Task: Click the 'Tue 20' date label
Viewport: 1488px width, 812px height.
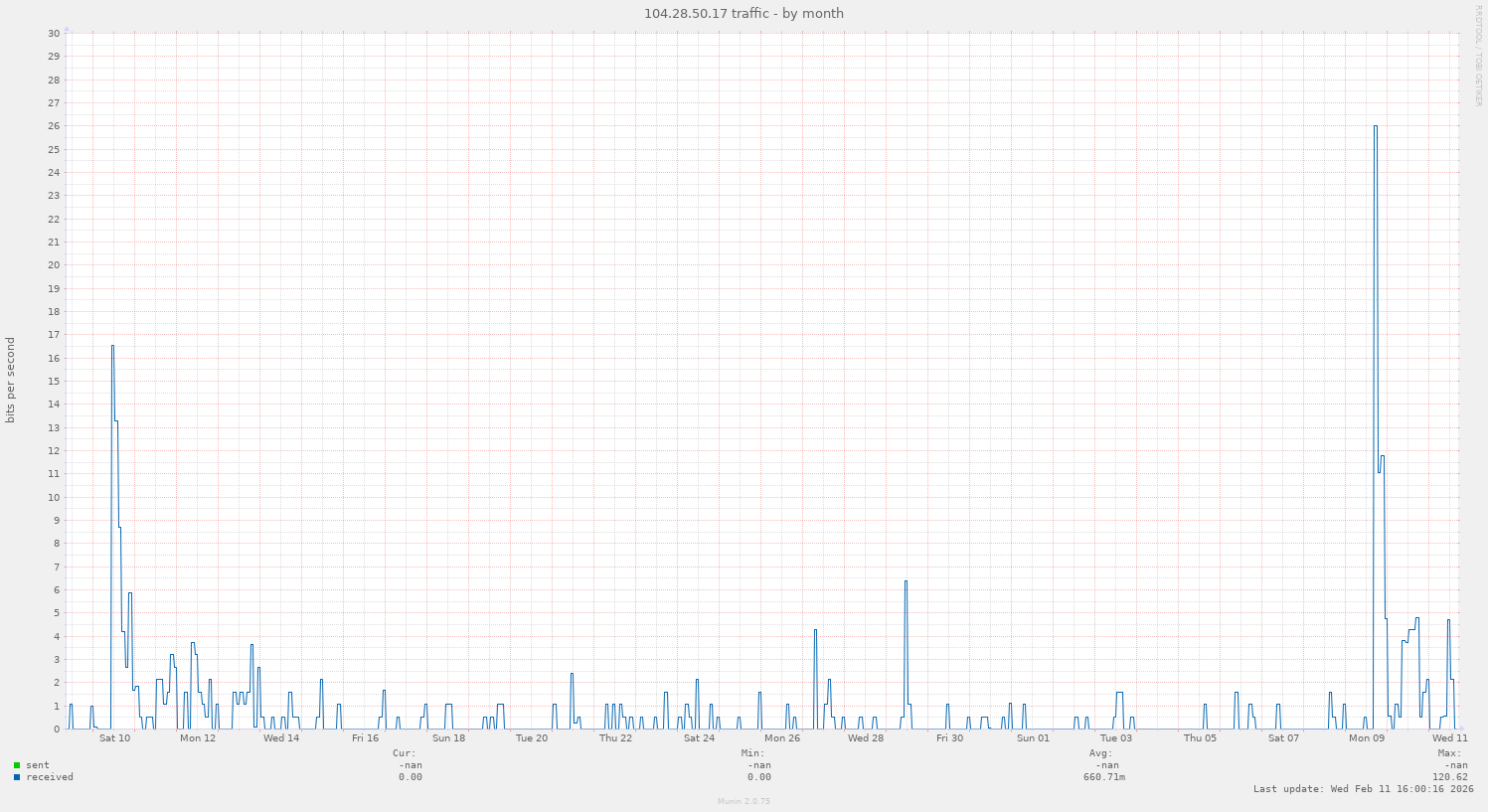Action: tap(532, 738)
